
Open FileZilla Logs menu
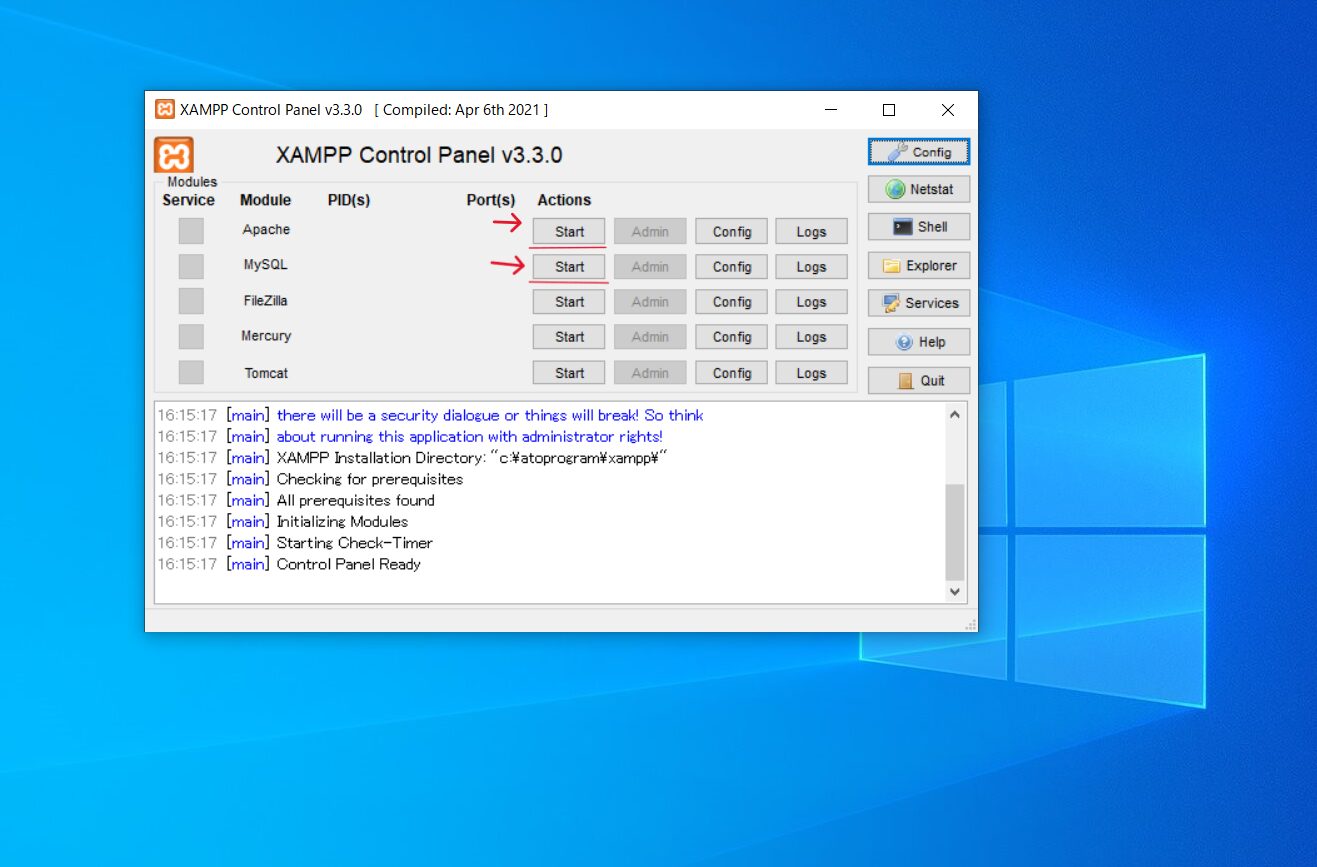(x=811, y=302)
